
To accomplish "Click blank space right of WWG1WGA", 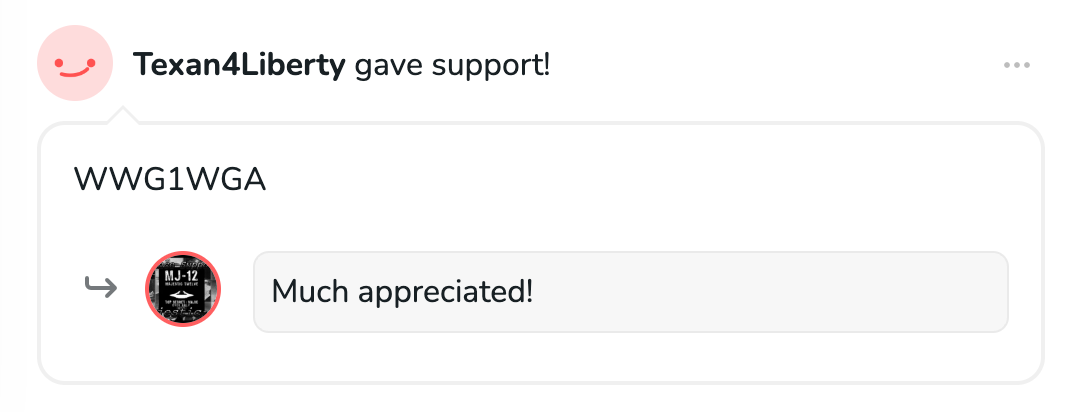I will pos(650,179).
